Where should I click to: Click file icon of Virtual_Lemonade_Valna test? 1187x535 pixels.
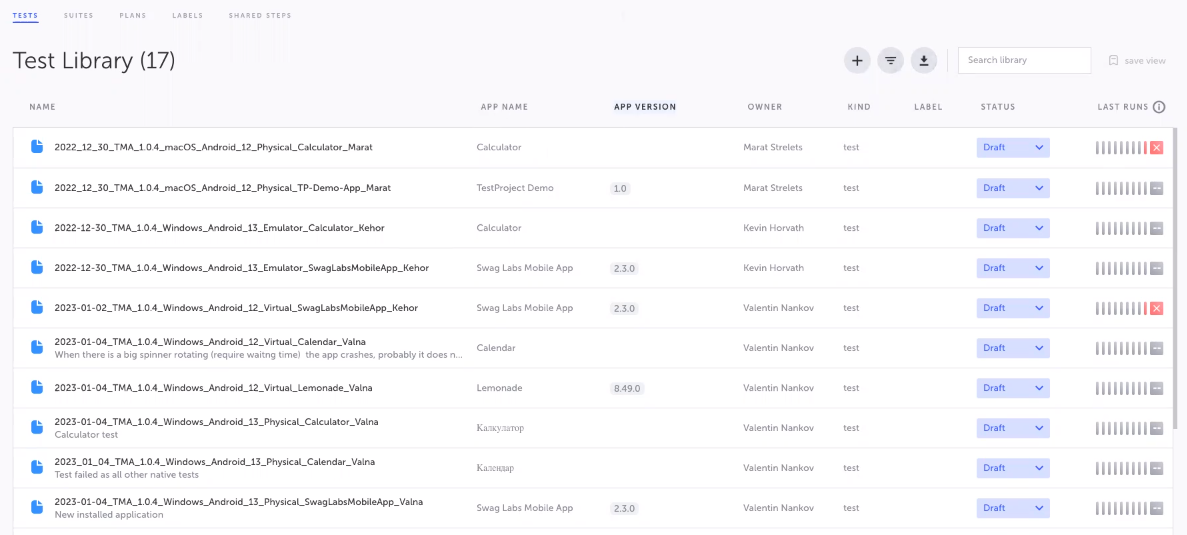coord(37,387)
